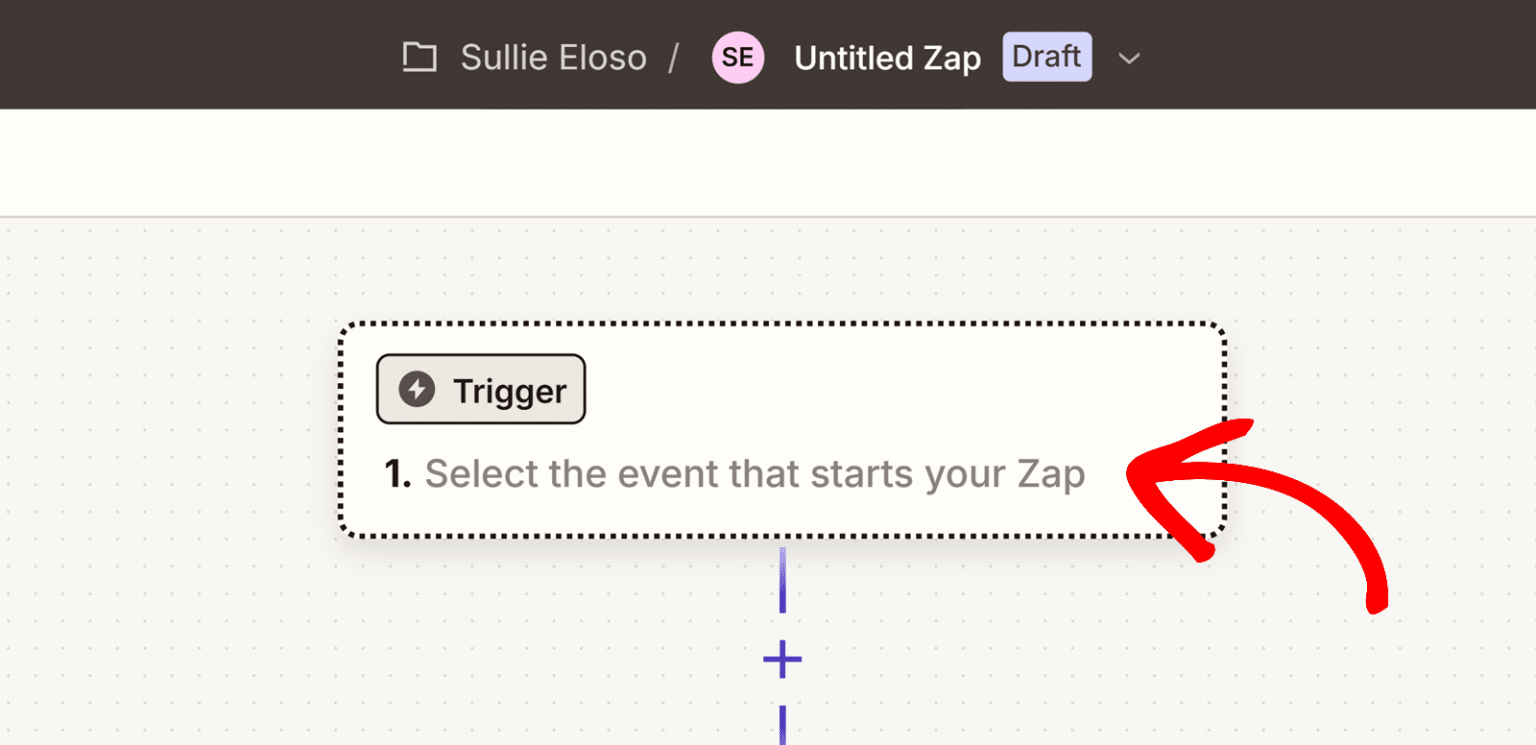Click the plus icon on the connector line

tap(782, 658)
